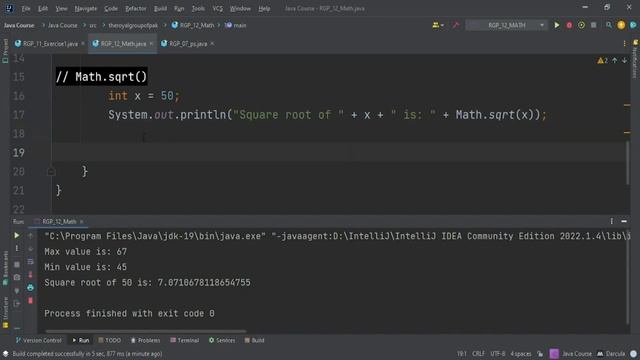This screenshot has height=360, width=640.
Task: Click the camera dump threads icon
Action: pyautogui.click(x=17, y=278)
